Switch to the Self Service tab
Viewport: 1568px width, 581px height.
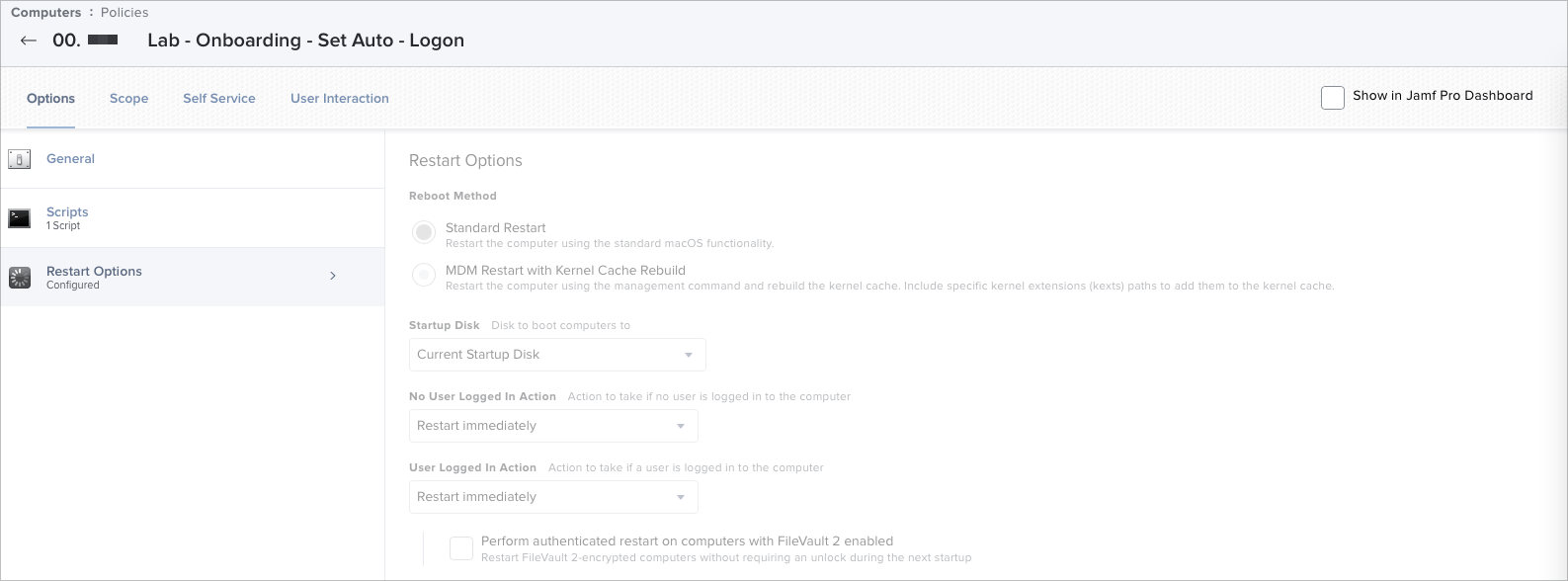(x=219, y=99)
